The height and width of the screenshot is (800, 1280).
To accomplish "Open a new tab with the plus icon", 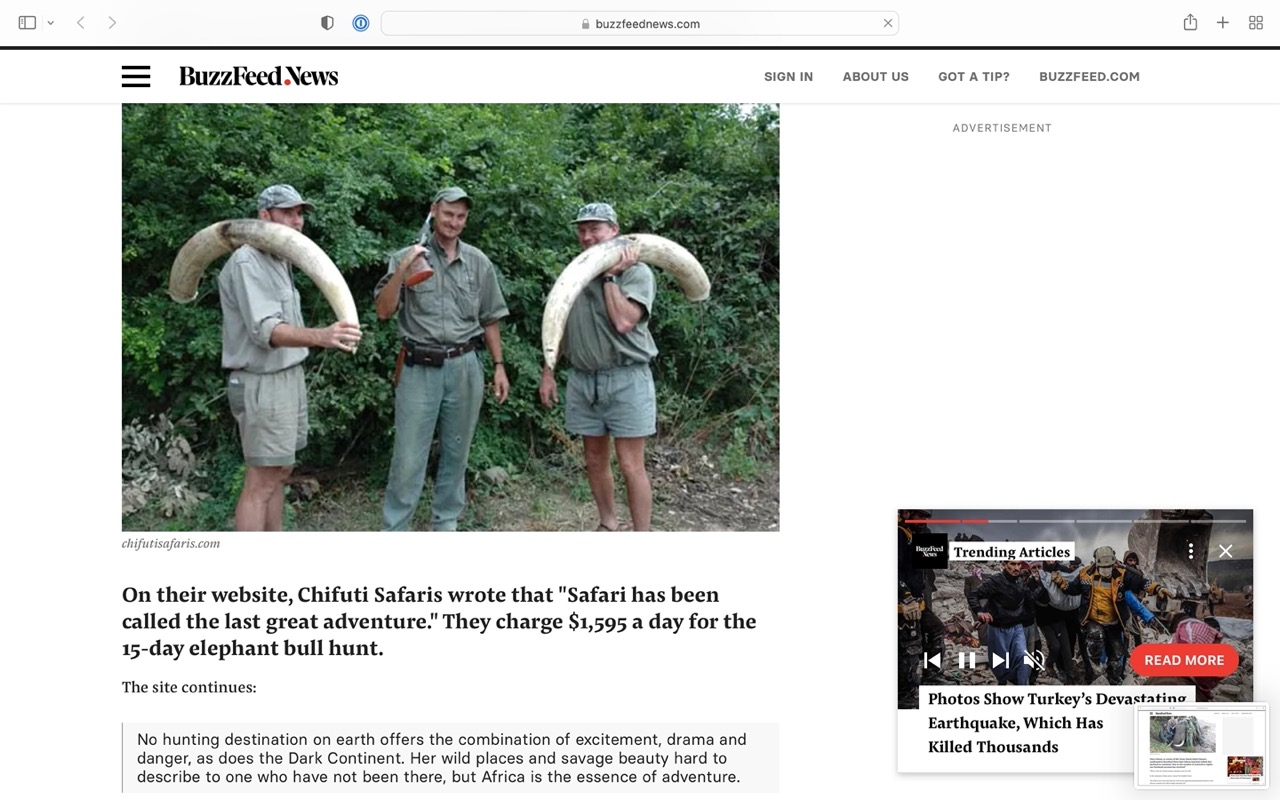I will point(1222,23).
